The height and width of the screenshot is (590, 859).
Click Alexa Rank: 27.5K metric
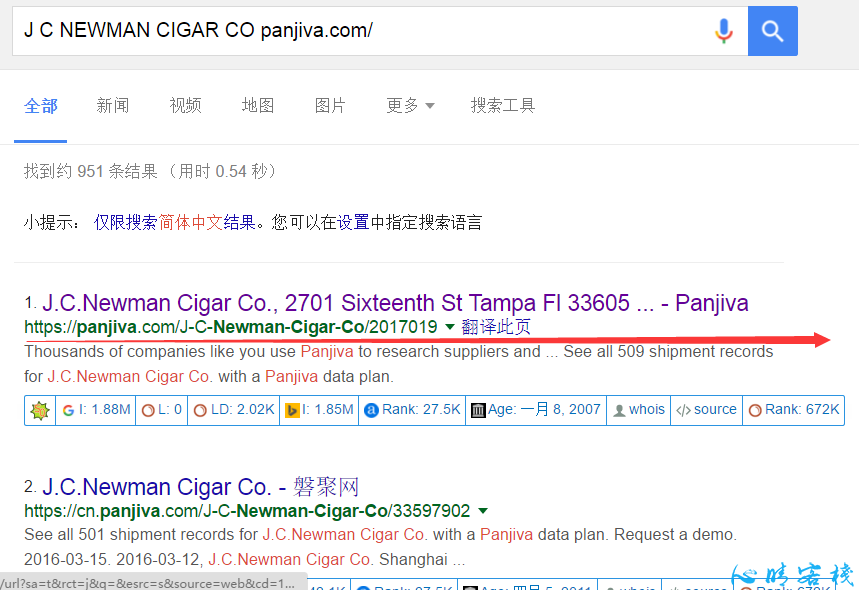[x=412, y=410]
